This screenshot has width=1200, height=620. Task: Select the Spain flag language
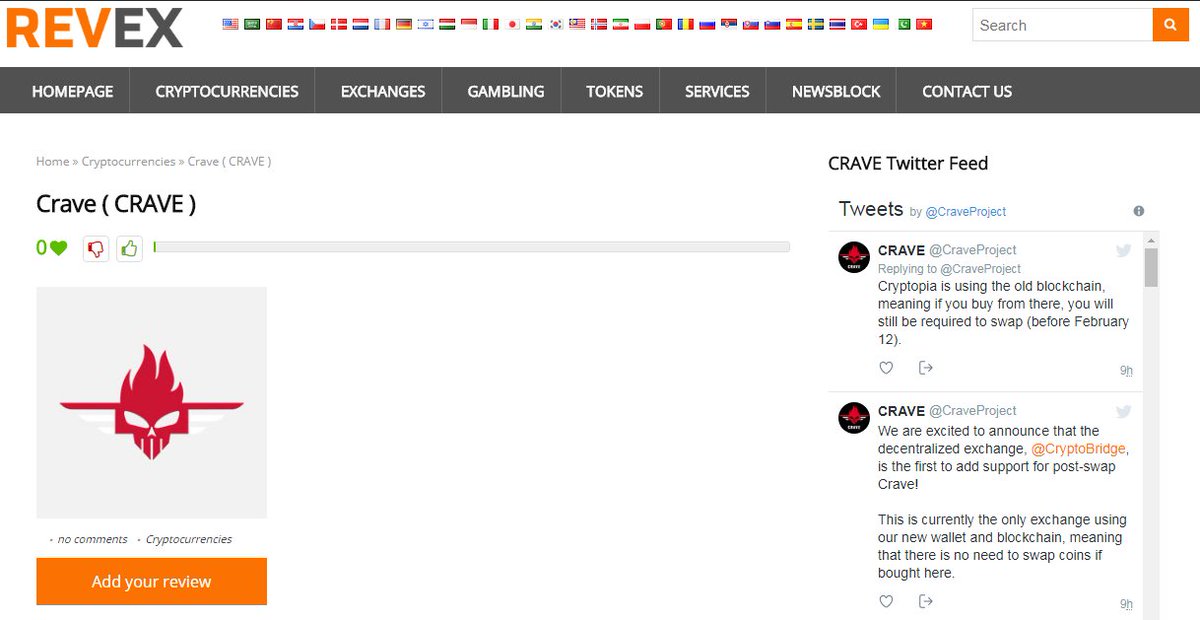794,24
